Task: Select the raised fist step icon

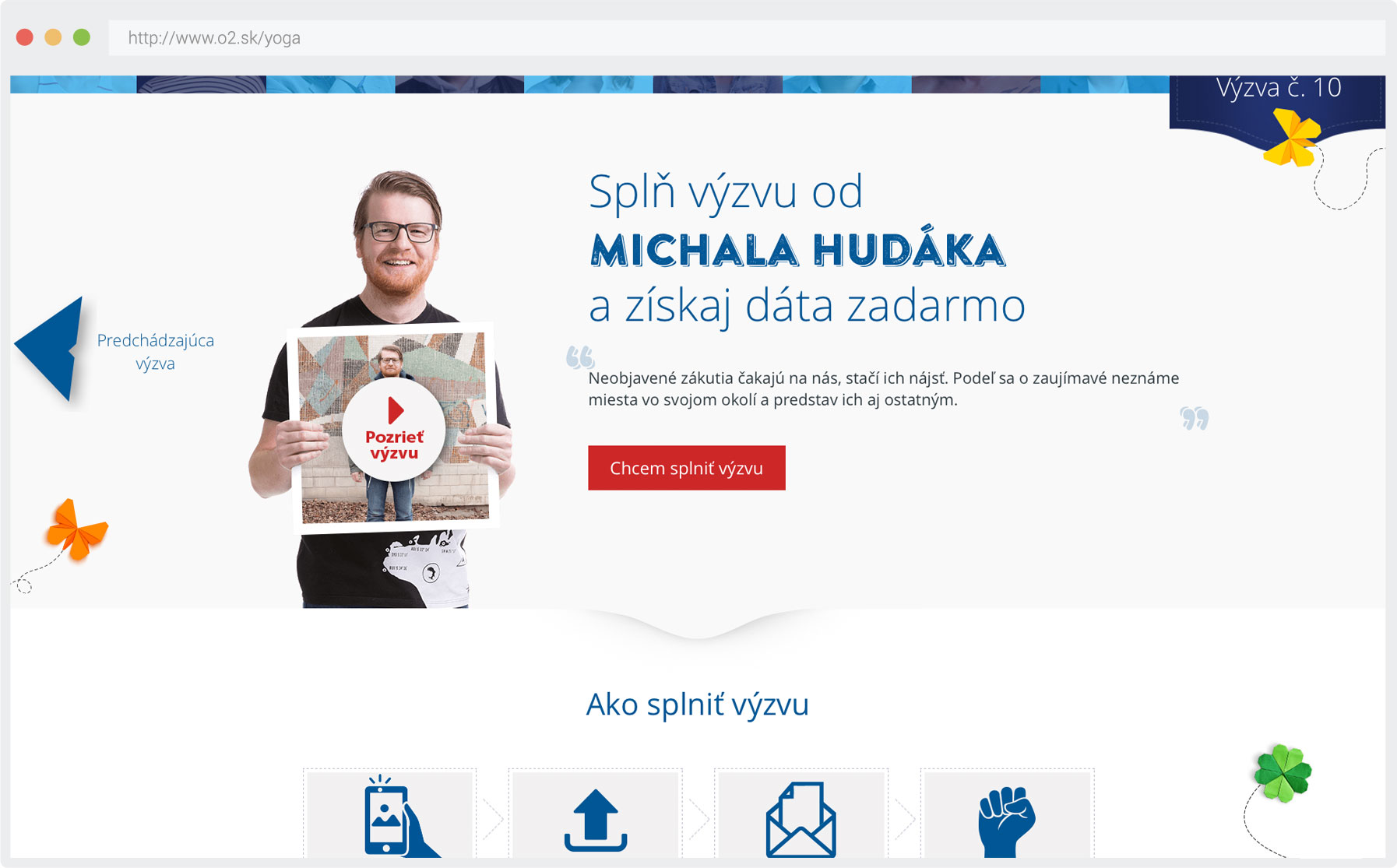Action: (1007, 822)
